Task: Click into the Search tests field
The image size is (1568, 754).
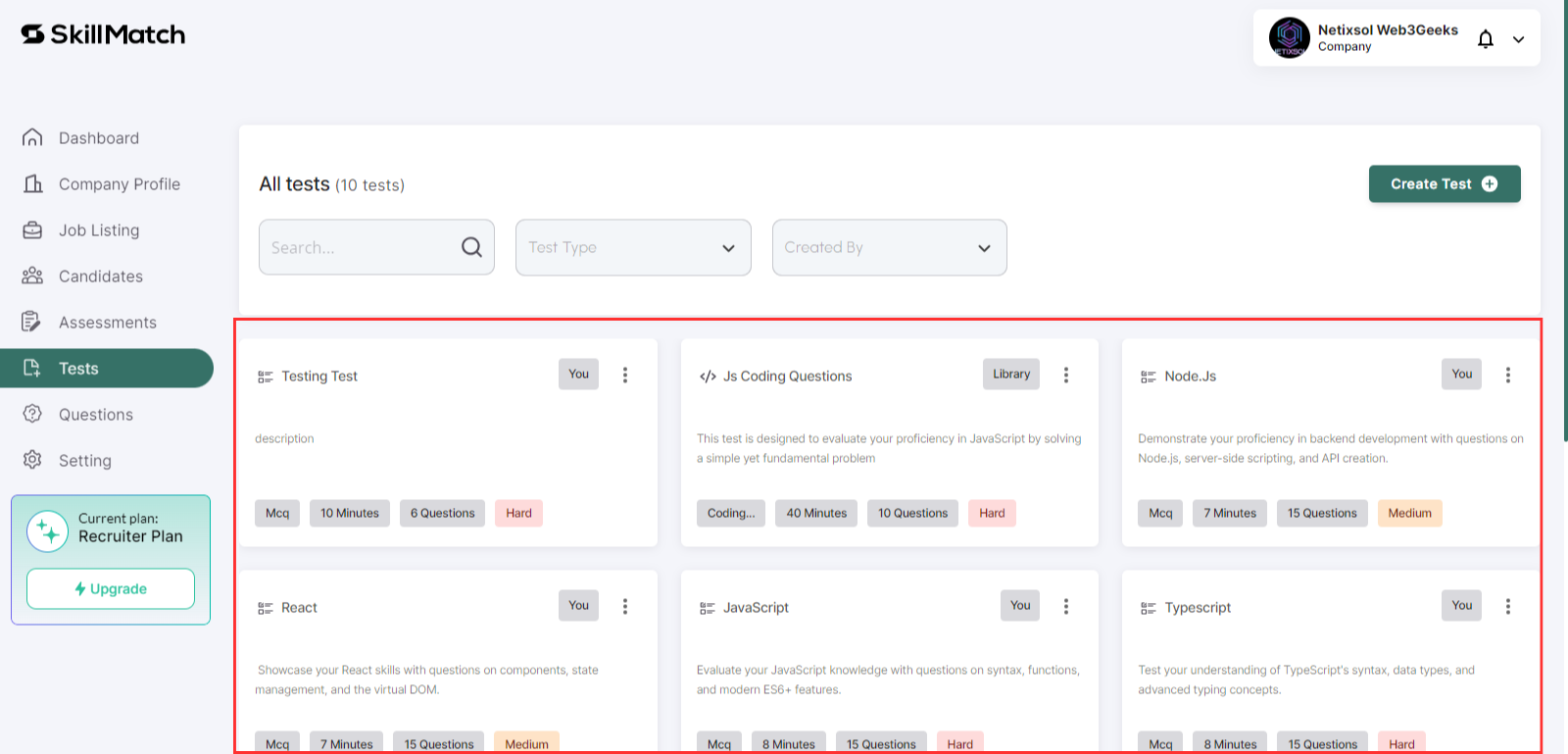Action: (376, 247)
